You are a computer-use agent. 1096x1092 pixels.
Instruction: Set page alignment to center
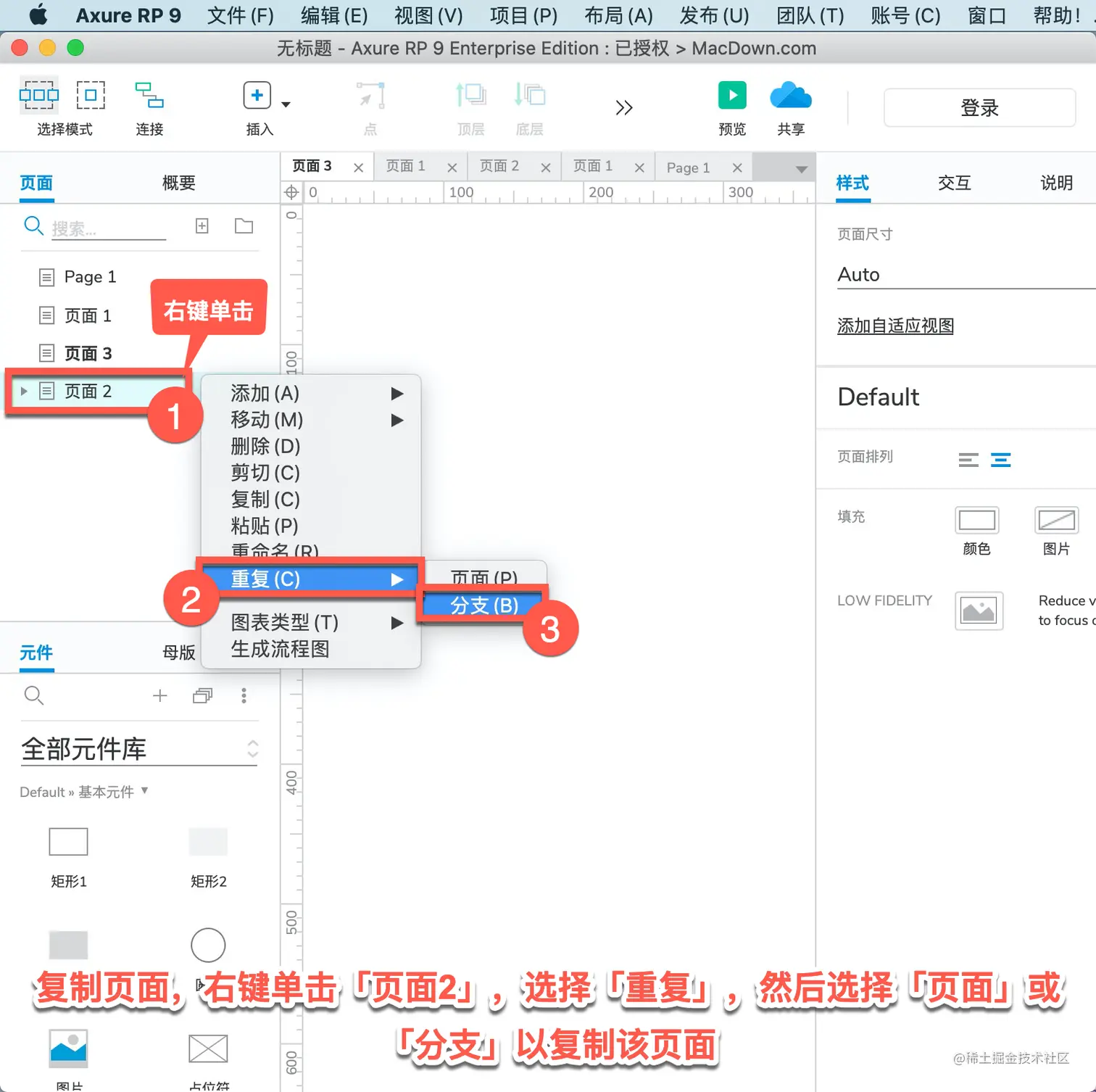tap(1001, 460)
